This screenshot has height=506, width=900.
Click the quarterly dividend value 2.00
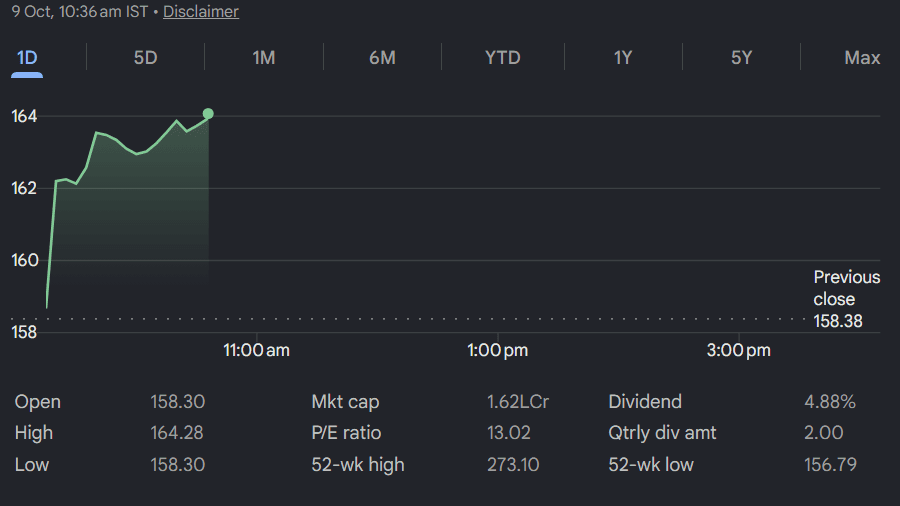[824, 433]
